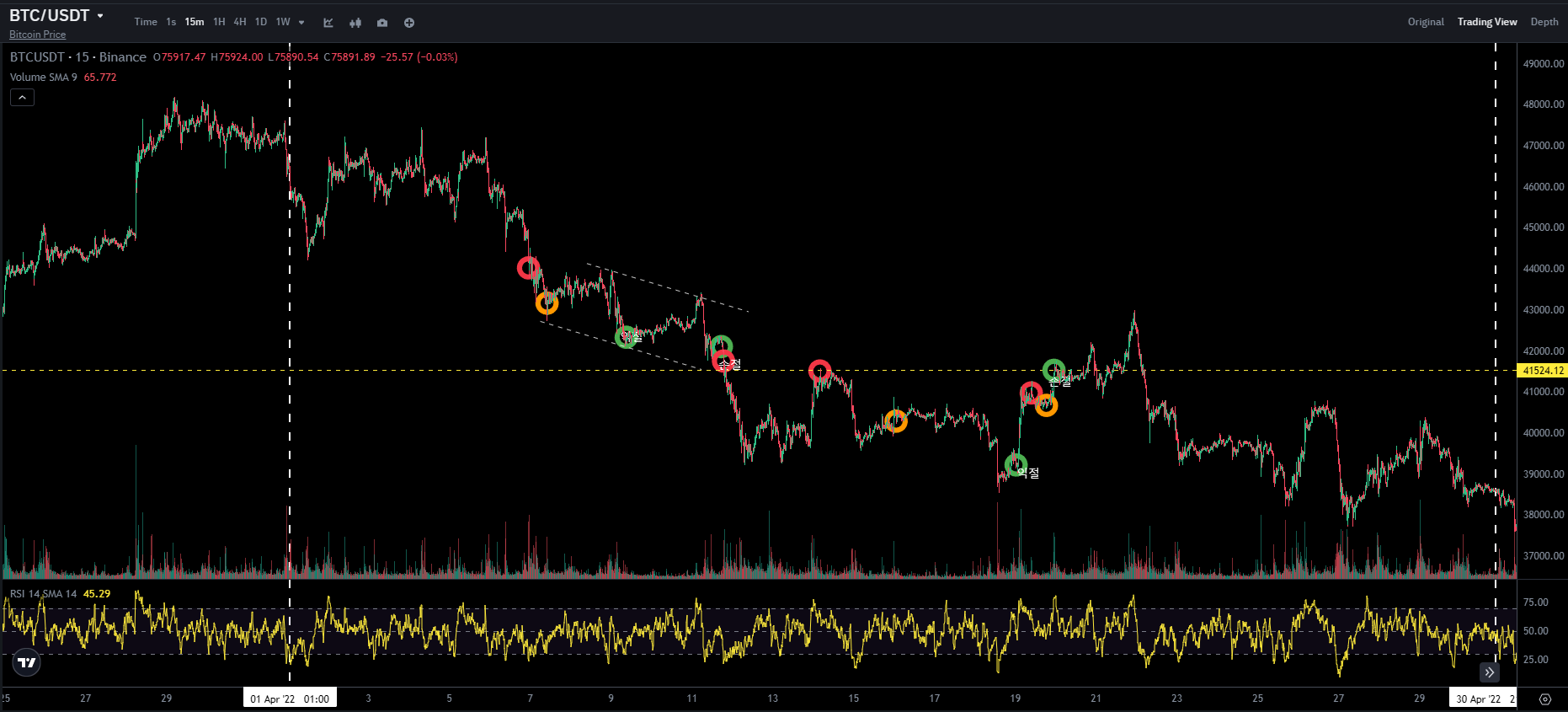This screenshot has height=712, width=1568.
Task: Click the 30 Apr '22 date marker
Action: point(1483,699)
